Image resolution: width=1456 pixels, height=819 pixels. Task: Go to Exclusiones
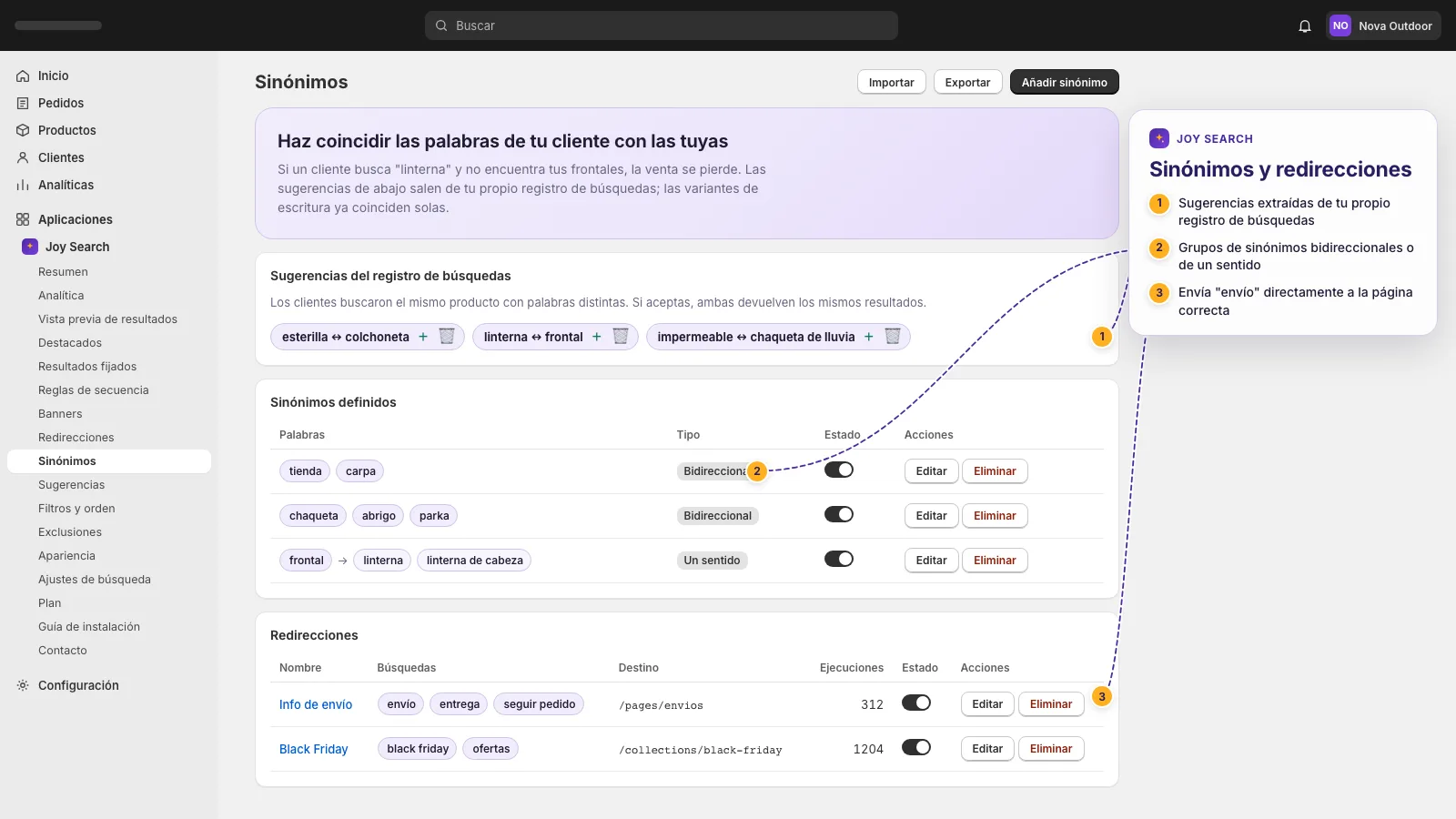coord(109,532)
